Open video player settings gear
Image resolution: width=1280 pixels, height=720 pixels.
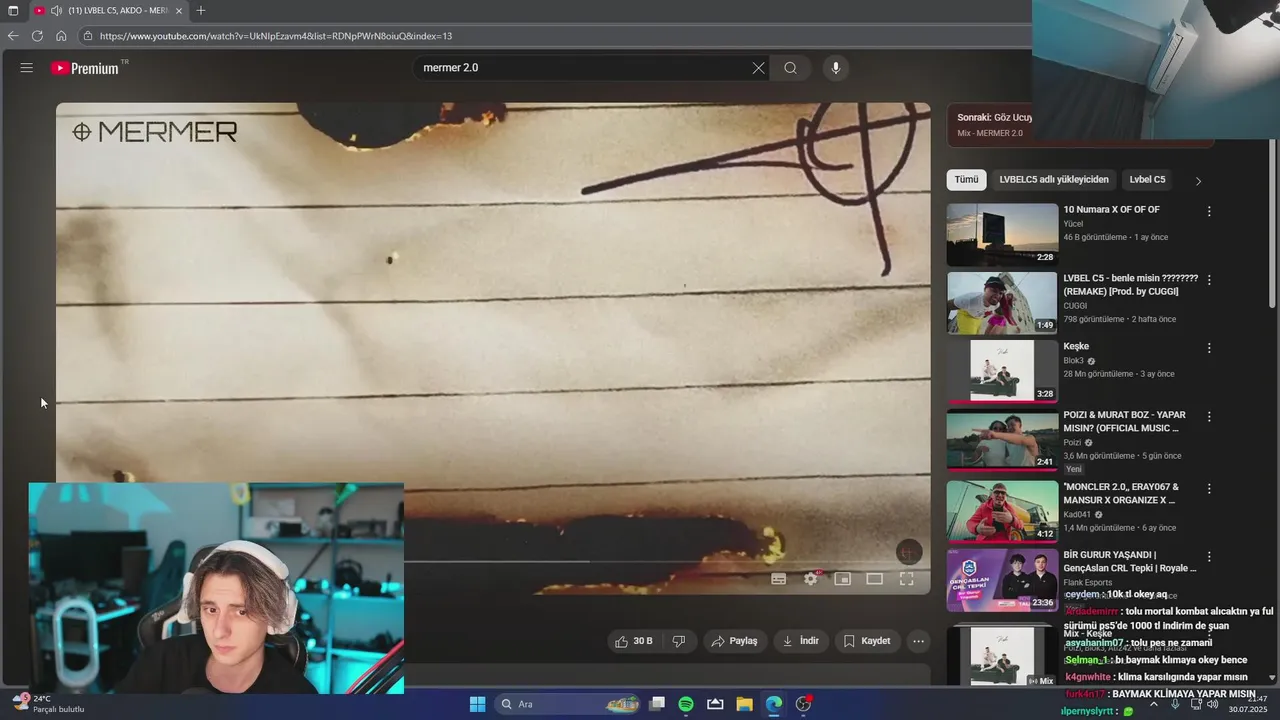(x=811, y=579)
